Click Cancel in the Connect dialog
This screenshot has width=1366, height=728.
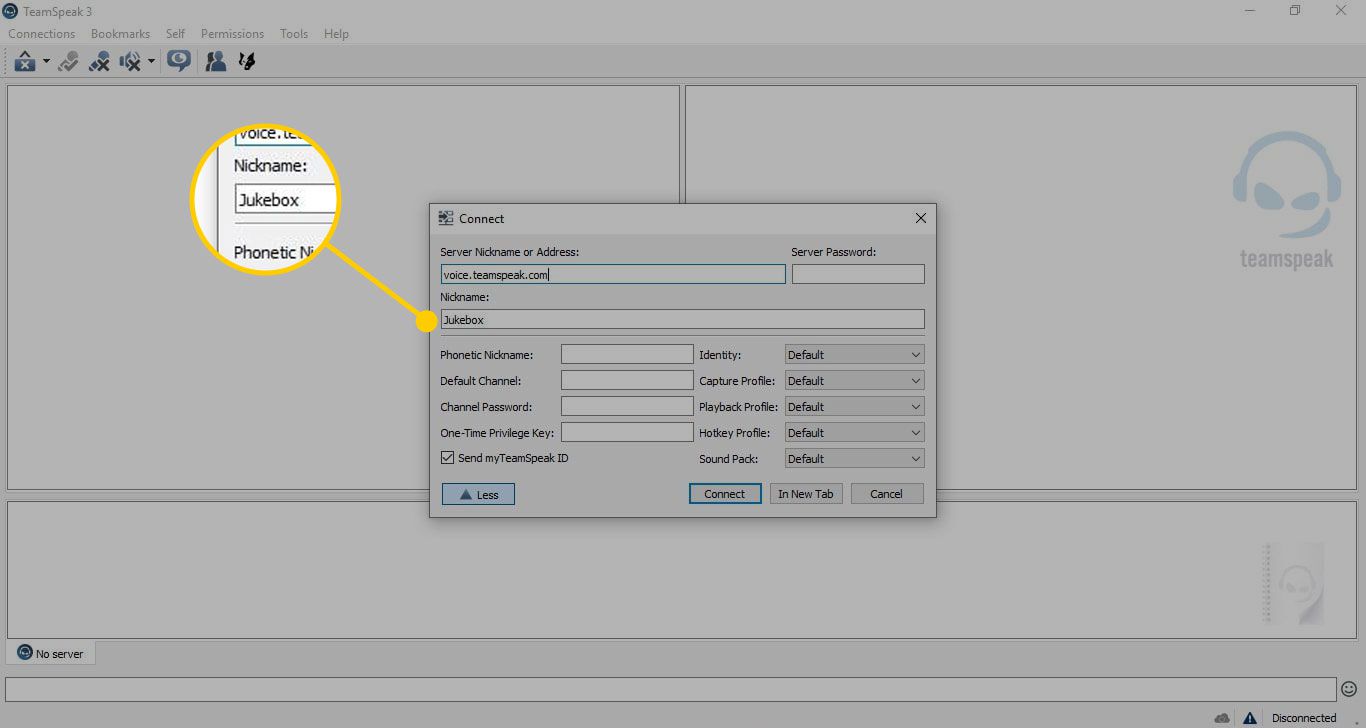pos(887,494)
